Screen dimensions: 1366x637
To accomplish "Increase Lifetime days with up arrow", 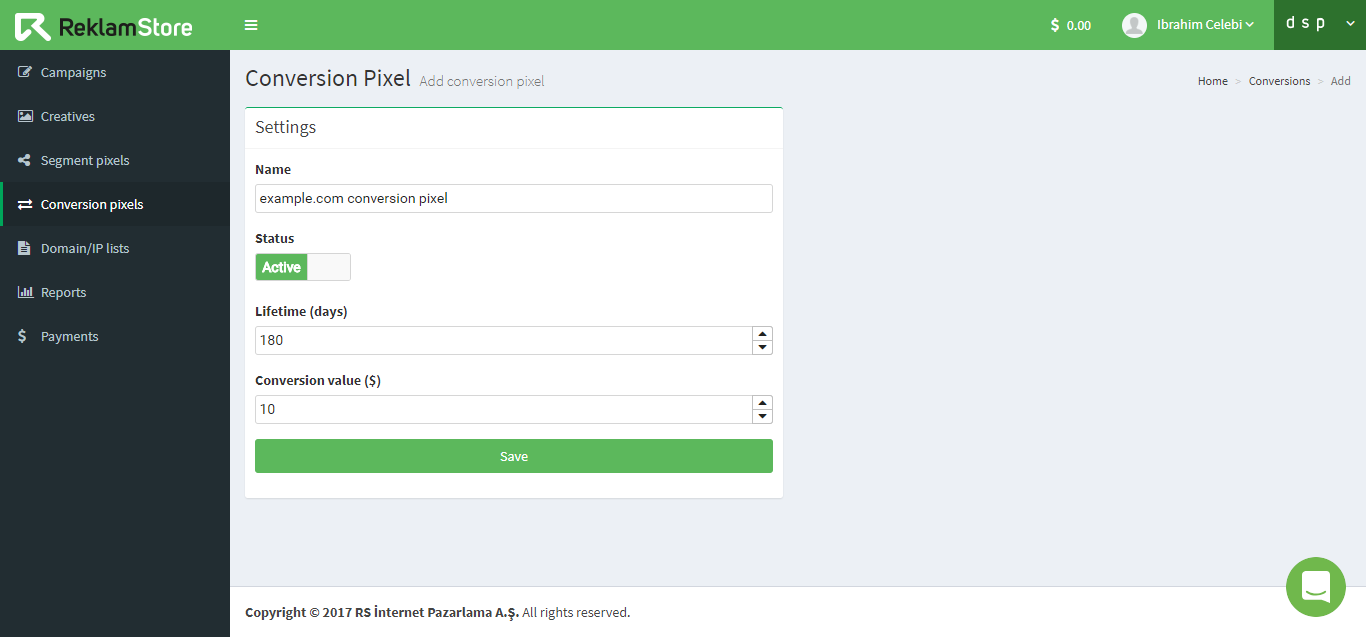I will (762, 334).
